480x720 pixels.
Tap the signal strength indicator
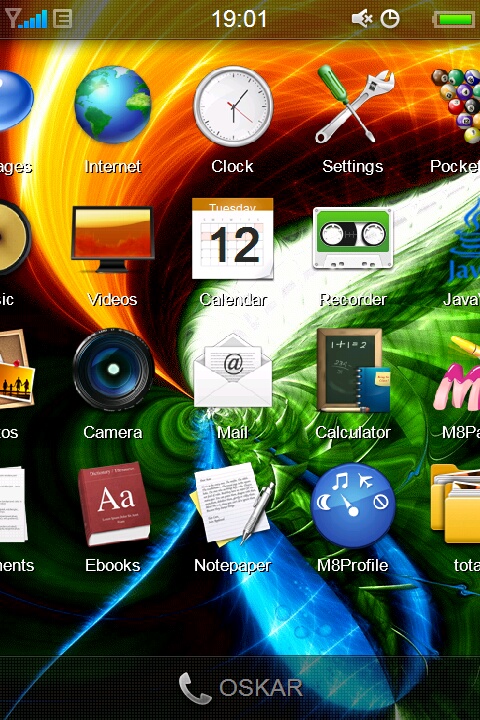tap(26, 19)
